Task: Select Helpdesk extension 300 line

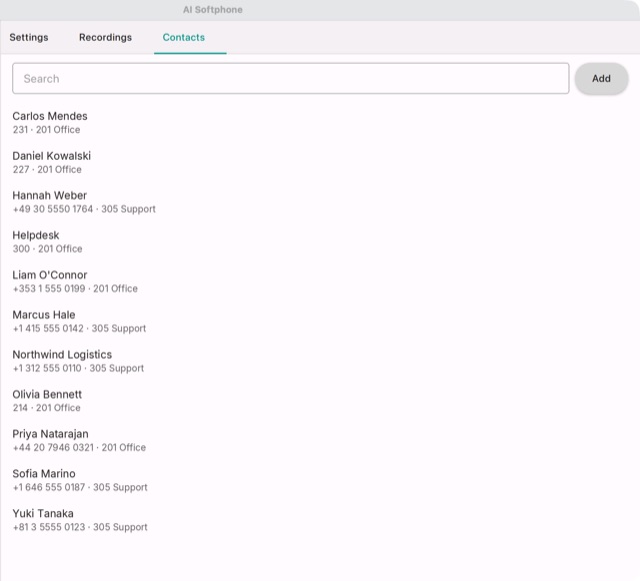Action: pos(47,249)
